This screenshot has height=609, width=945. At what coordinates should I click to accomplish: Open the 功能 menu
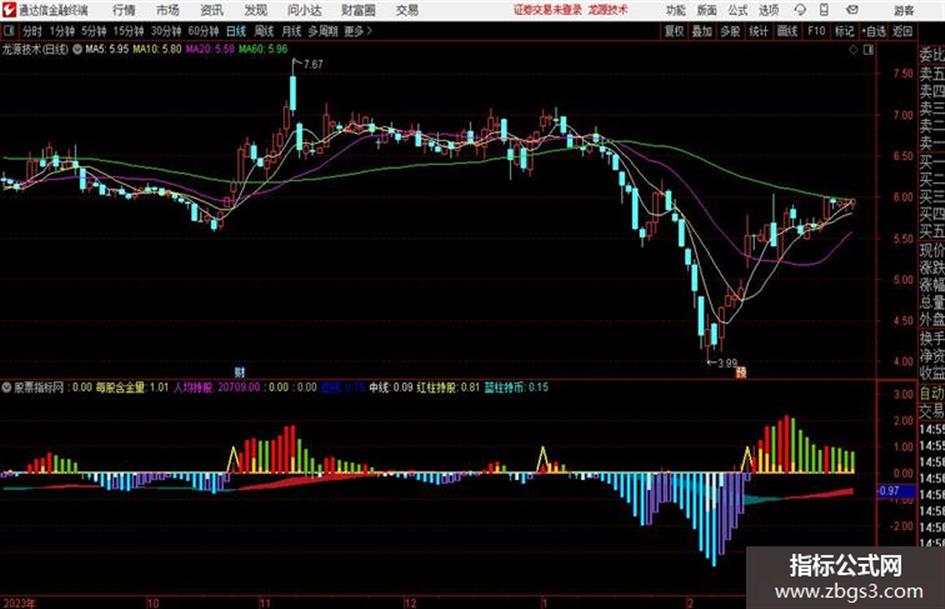coord(676,10)
